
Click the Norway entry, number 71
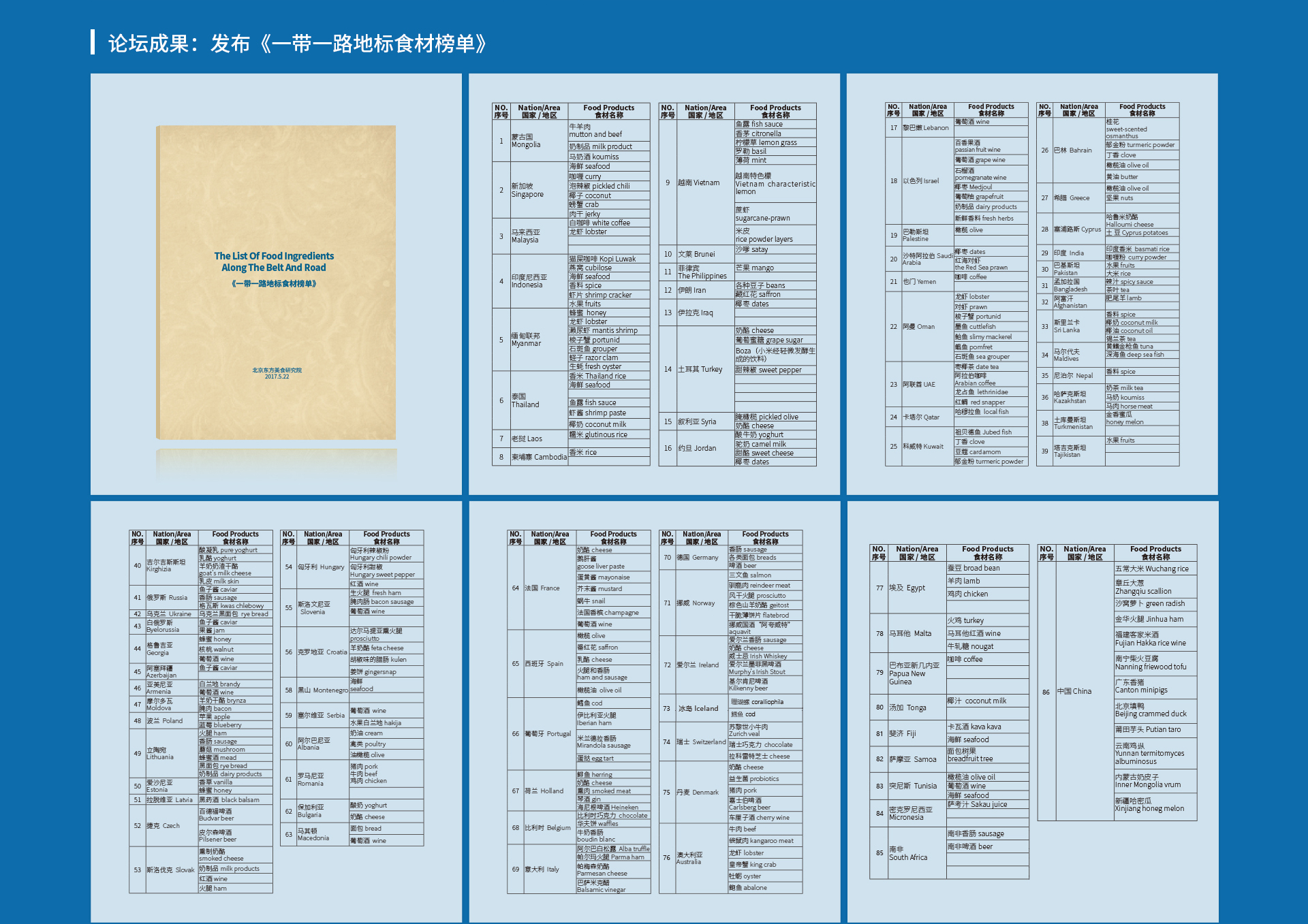click(696, 603)
